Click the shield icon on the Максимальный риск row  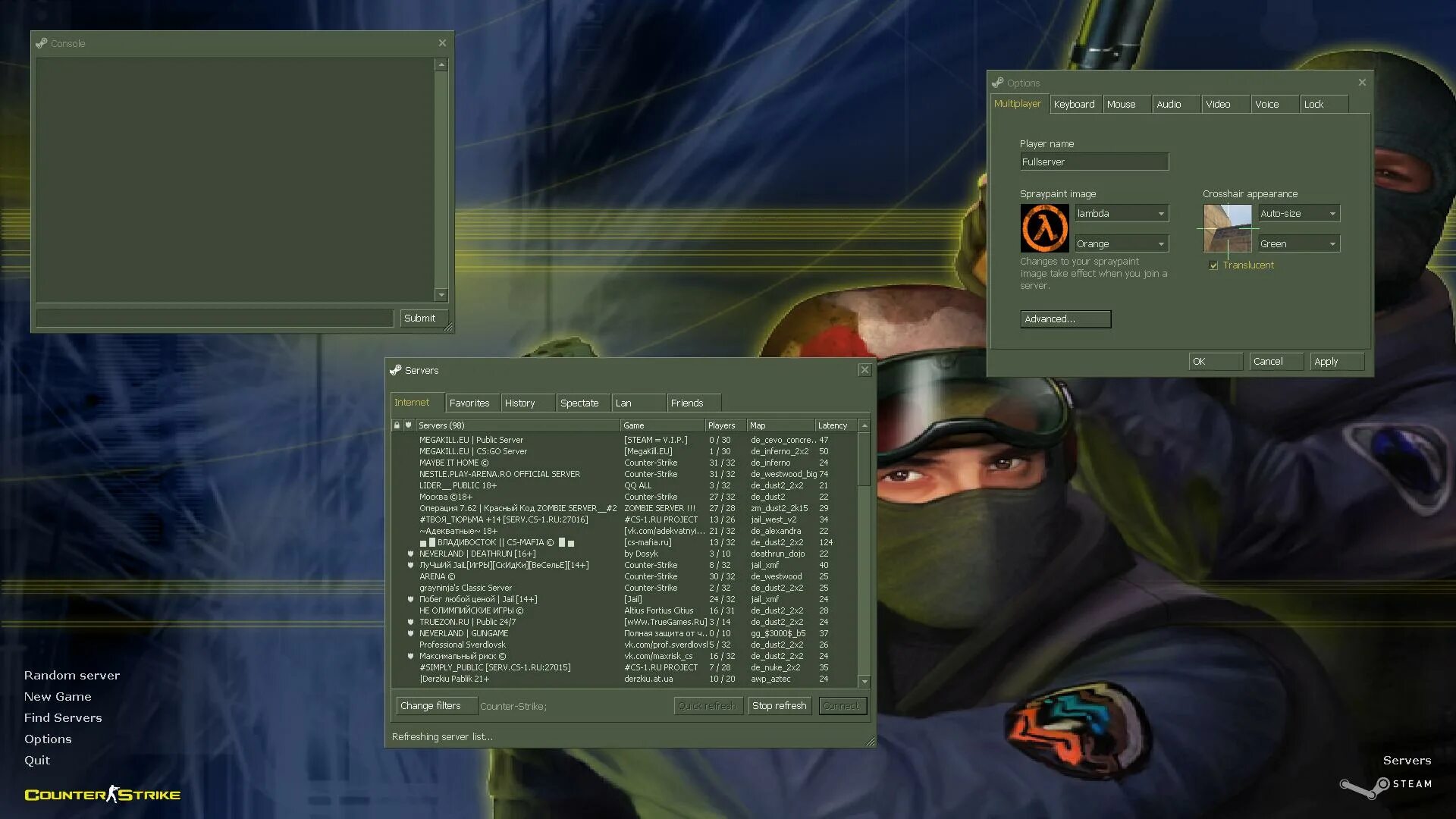click(410, 656)
